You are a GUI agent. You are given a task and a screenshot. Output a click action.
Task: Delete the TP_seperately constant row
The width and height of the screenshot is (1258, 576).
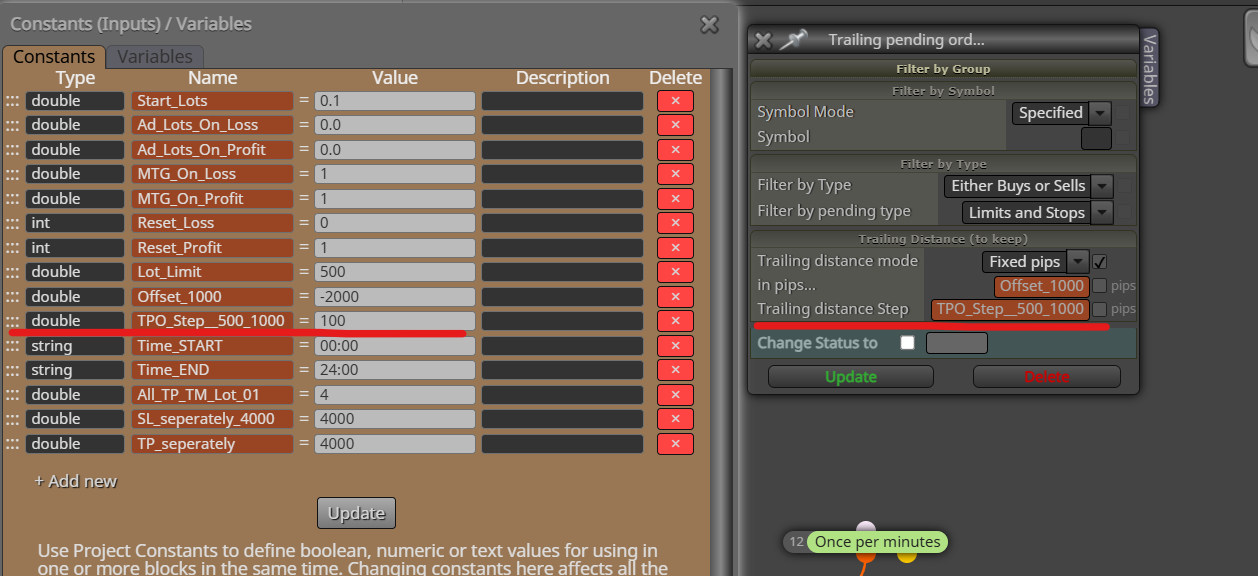[x=675, y=444]
